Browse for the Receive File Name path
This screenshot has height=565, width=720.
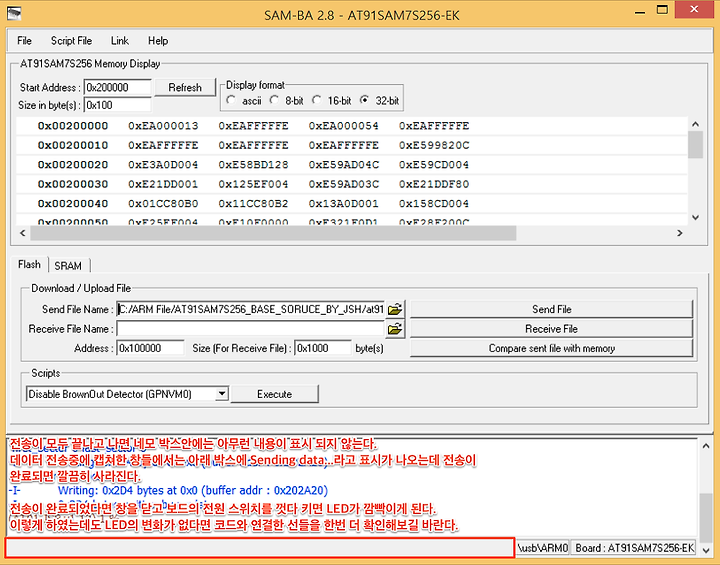(395, 329)
